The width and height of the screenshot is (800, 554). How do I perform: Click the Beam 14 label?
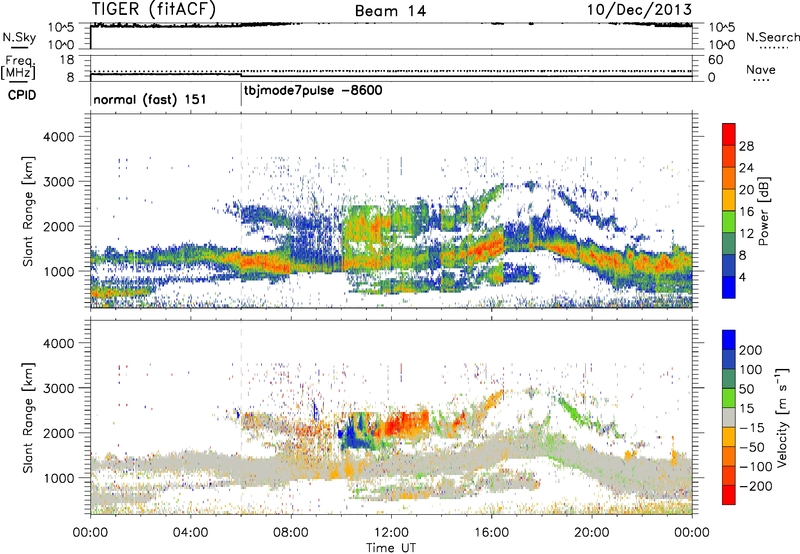(x=390, y=11)
